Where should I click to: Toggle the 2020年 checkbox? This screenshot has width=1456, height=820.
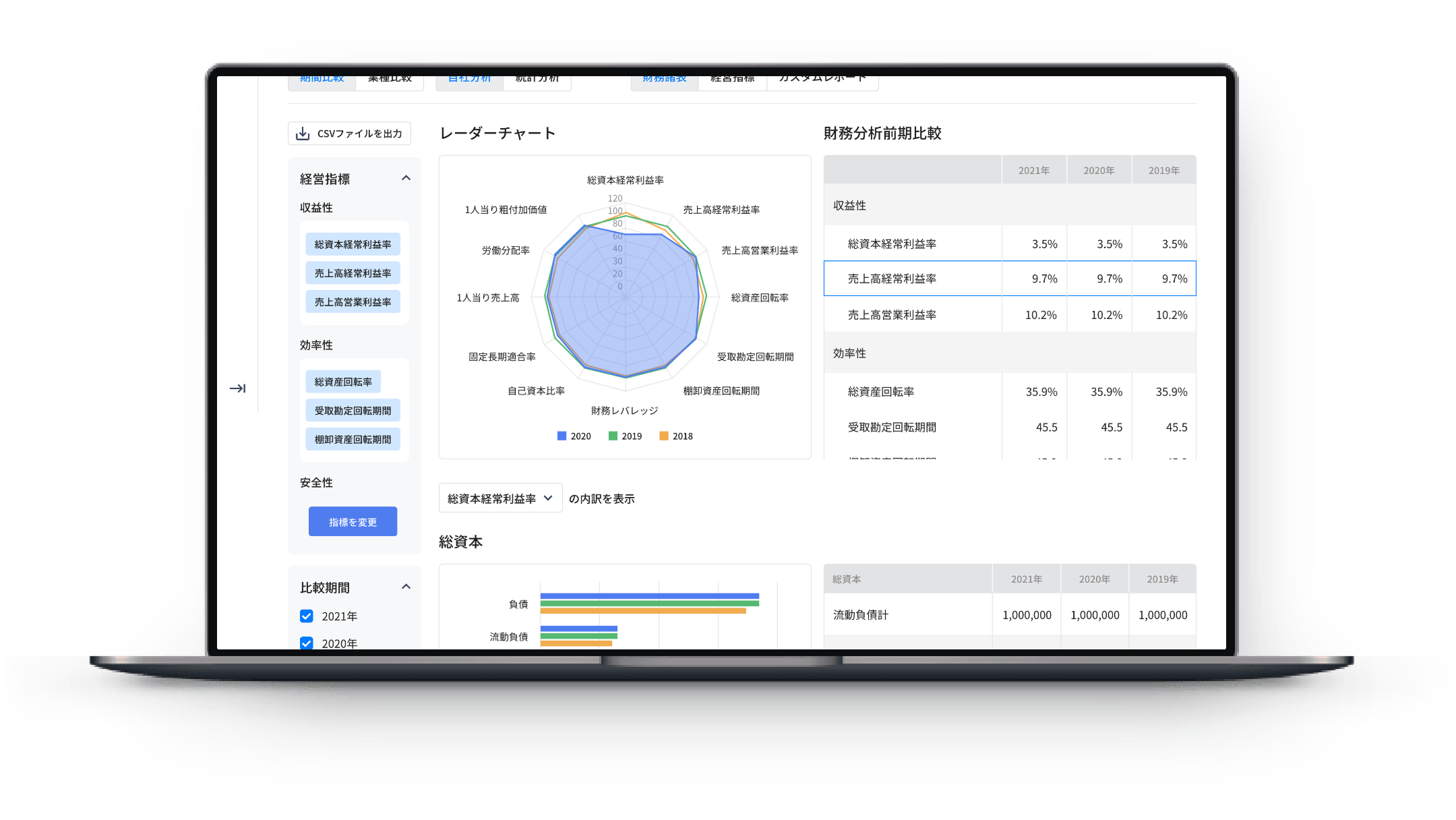pyautogui.click(x=307, y=643)
